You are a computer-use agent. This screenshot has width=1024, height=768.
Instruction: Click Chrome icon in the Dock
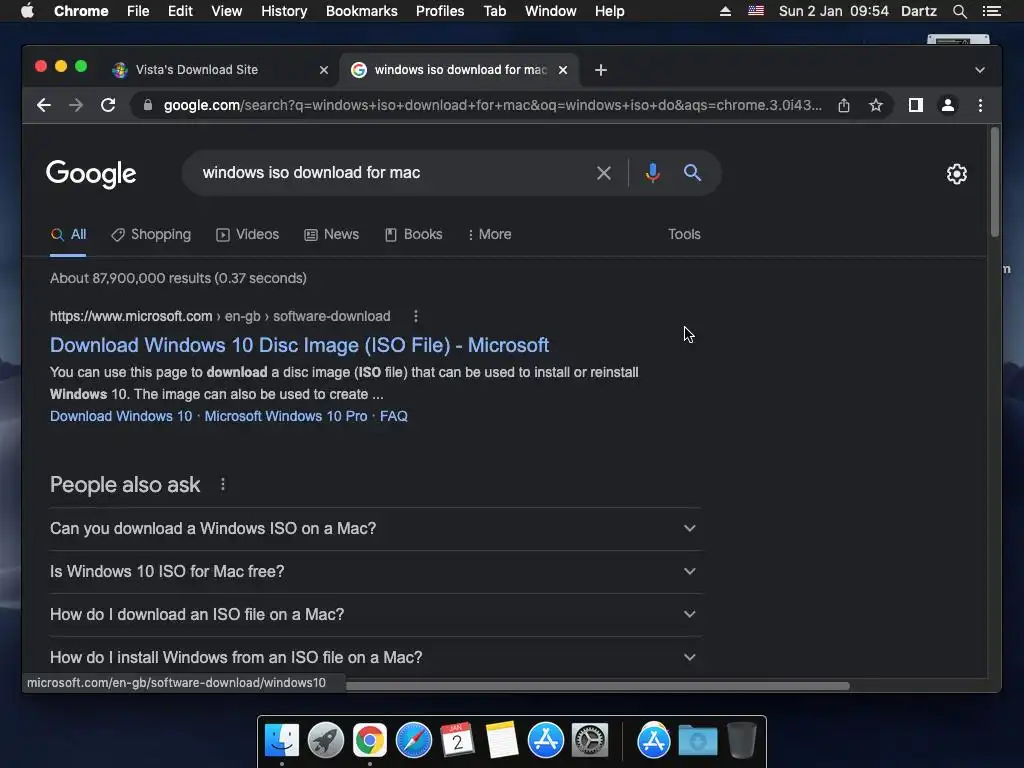(370, 741)
